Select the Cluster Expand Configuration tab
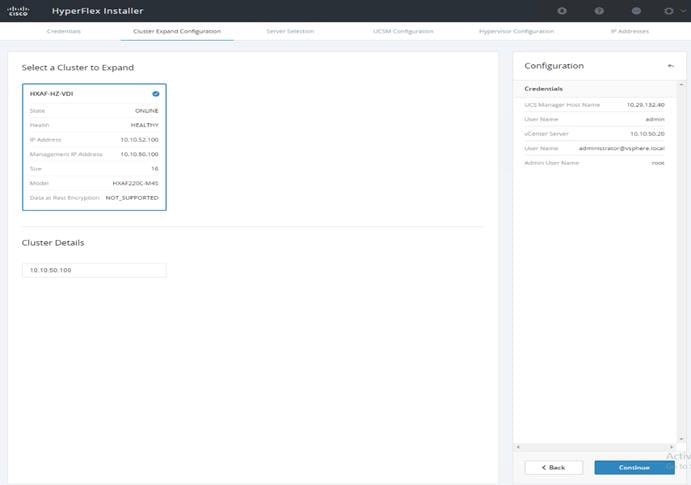This screenshot has width=691, height=485. click(177, 31)
